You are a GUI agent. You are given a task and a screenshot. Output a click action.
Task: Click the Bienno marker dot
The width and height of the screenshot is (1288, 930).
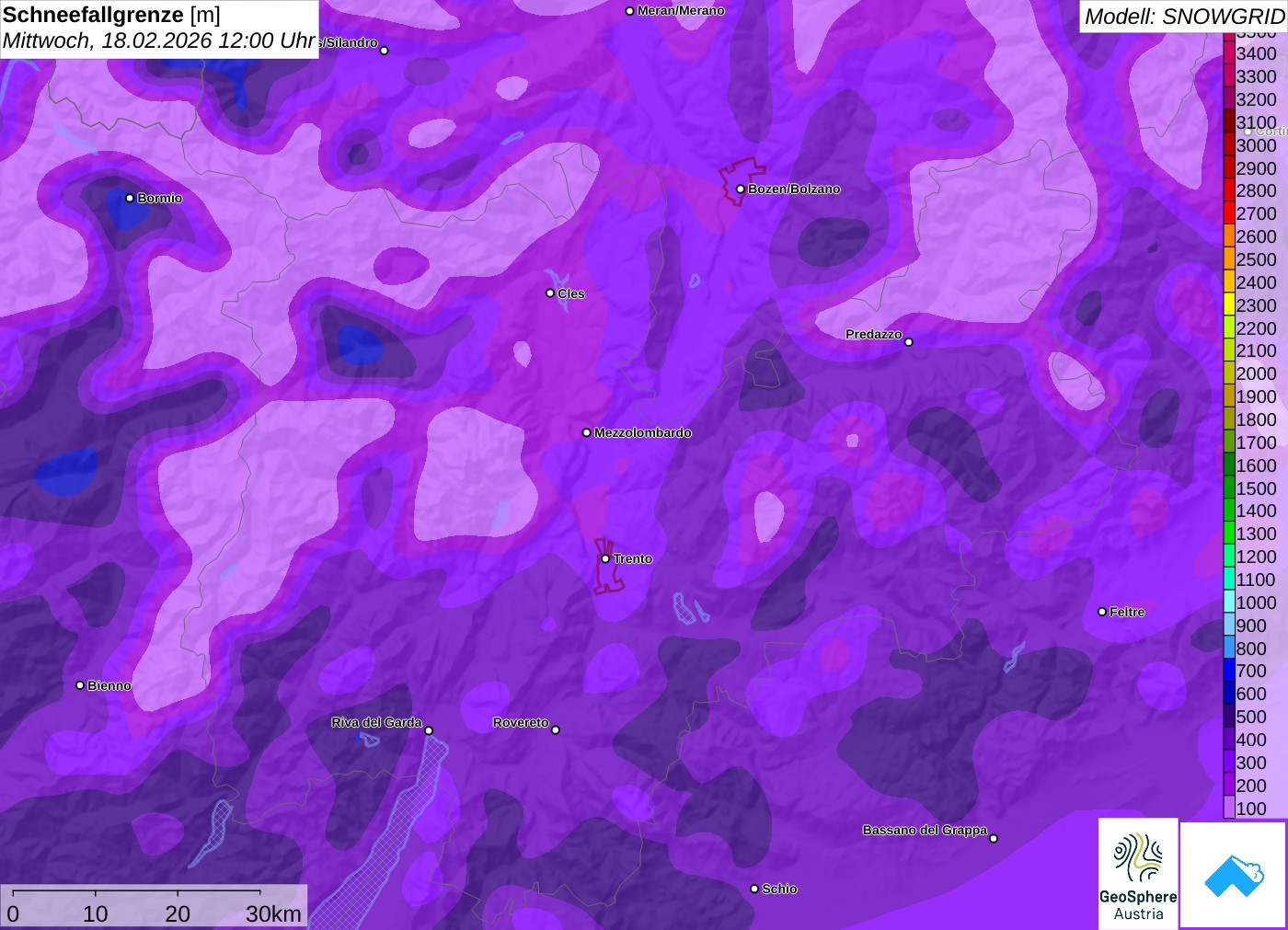click(x=80, y=685)
